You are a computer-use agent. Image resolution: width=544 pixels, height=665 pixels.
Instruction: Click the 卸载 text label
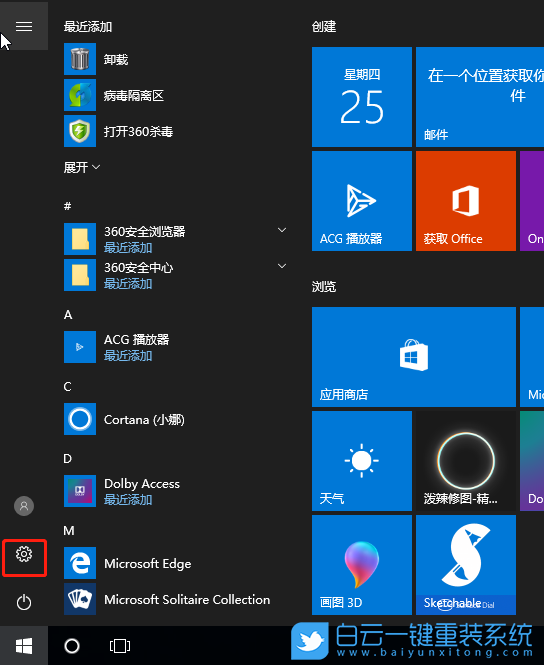point(116,59)
